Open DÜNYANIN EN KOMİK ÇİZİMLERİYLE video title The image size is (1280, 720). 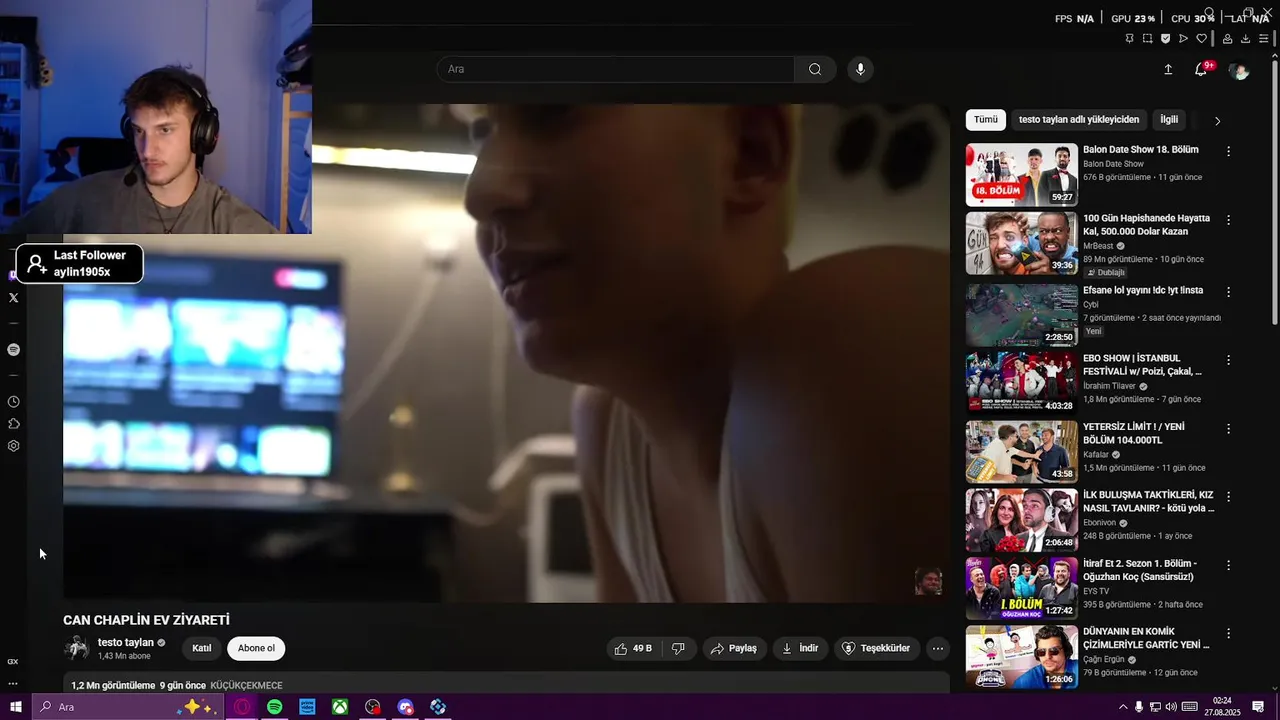pos(1146,638)
